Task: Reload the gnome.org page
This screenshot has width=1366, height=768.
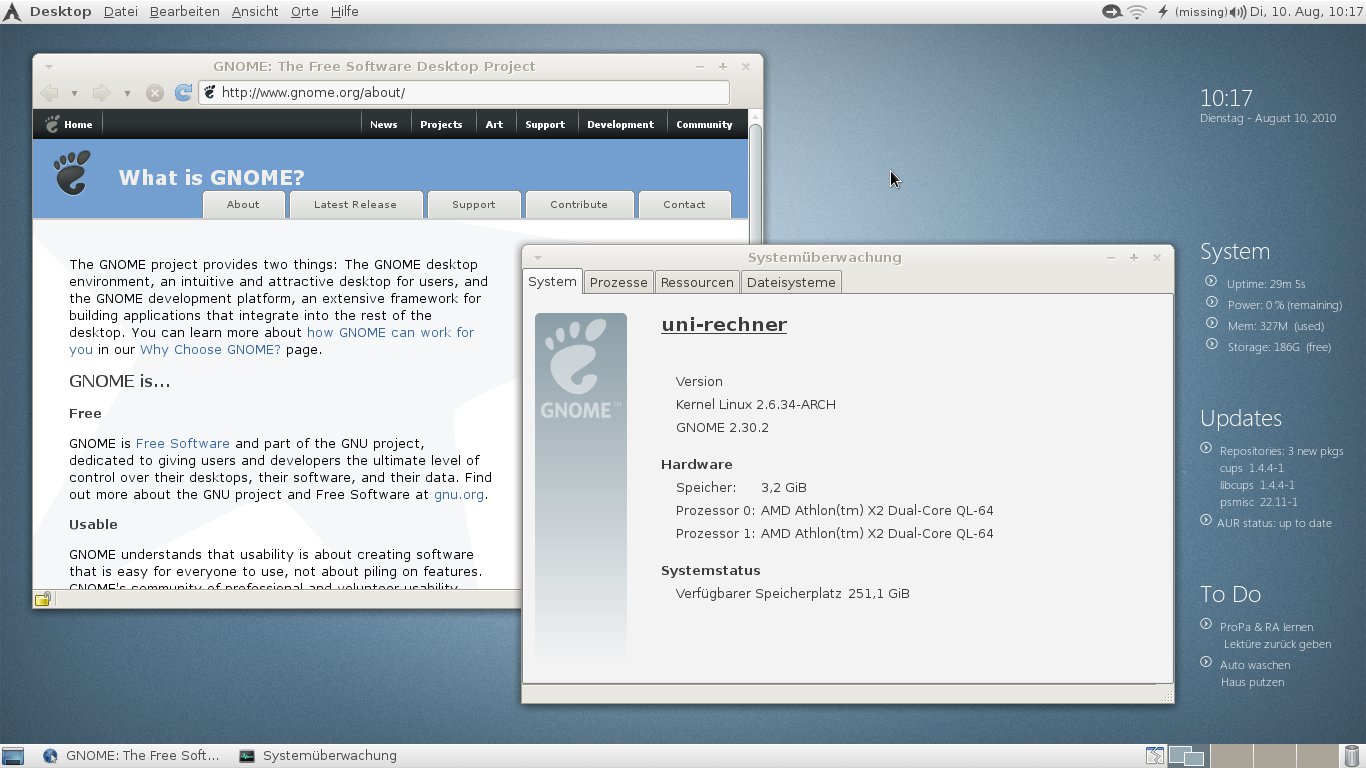Action: (183, 93)
